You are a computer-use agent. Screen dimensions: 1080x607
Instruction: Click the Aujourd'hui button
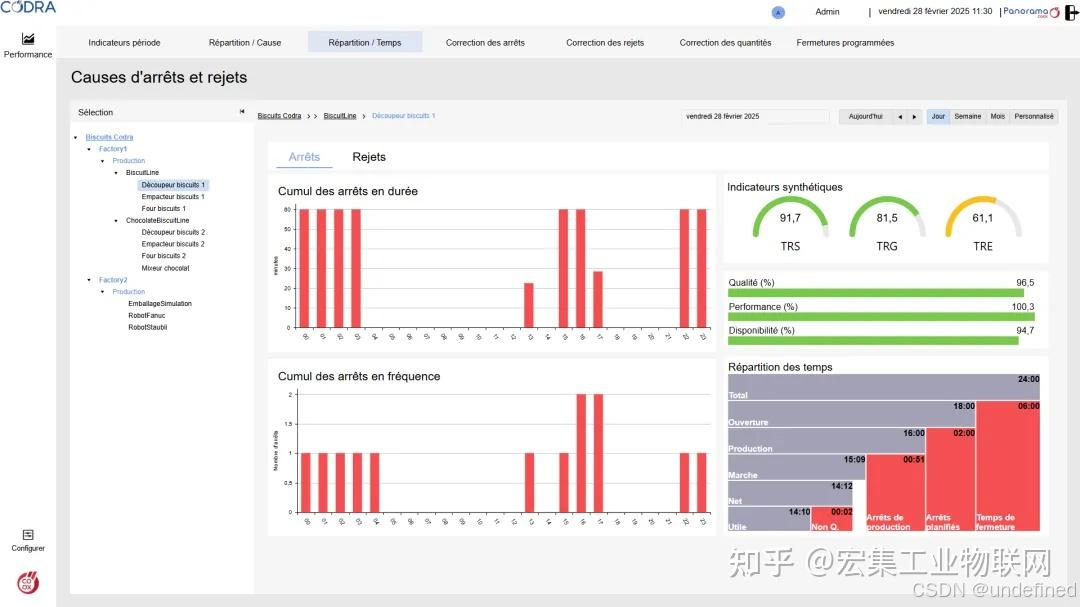click(x=865, y=116)
